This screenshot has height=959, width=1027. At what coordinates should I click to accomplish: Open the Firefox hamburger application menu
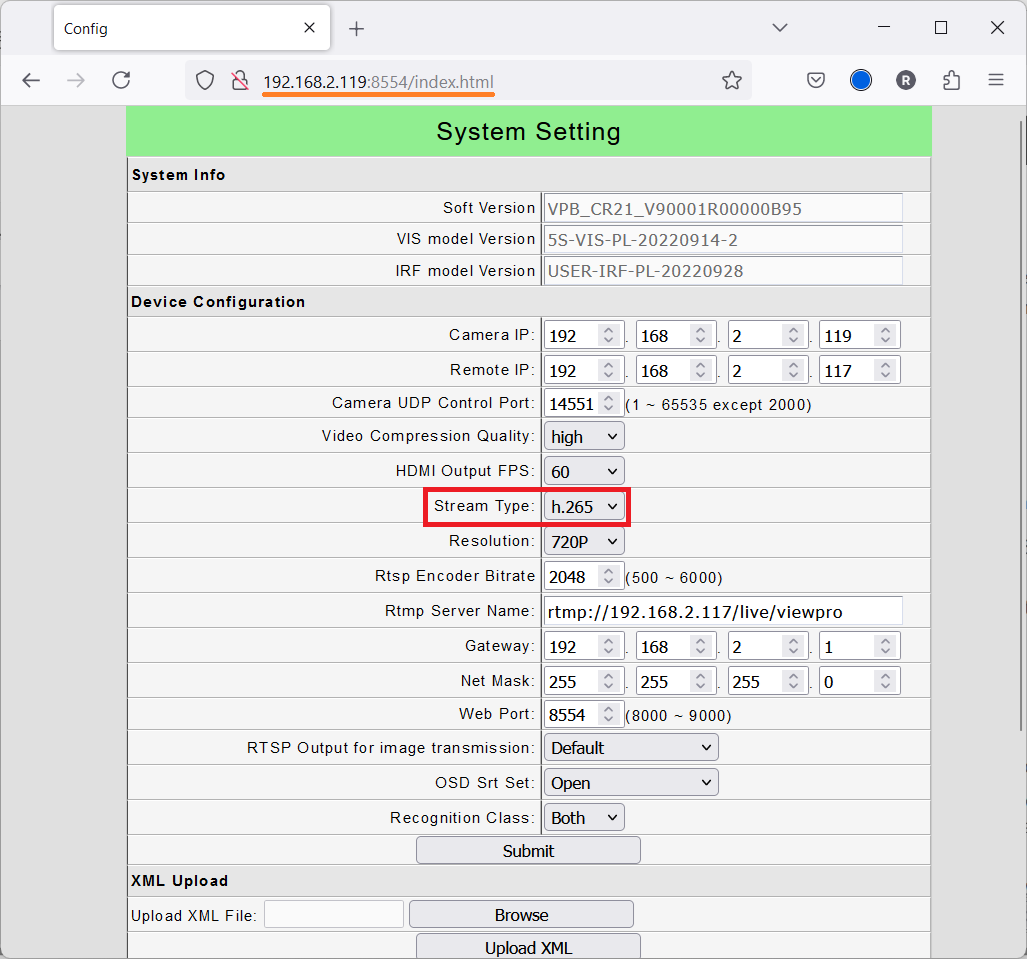point(996,81)
